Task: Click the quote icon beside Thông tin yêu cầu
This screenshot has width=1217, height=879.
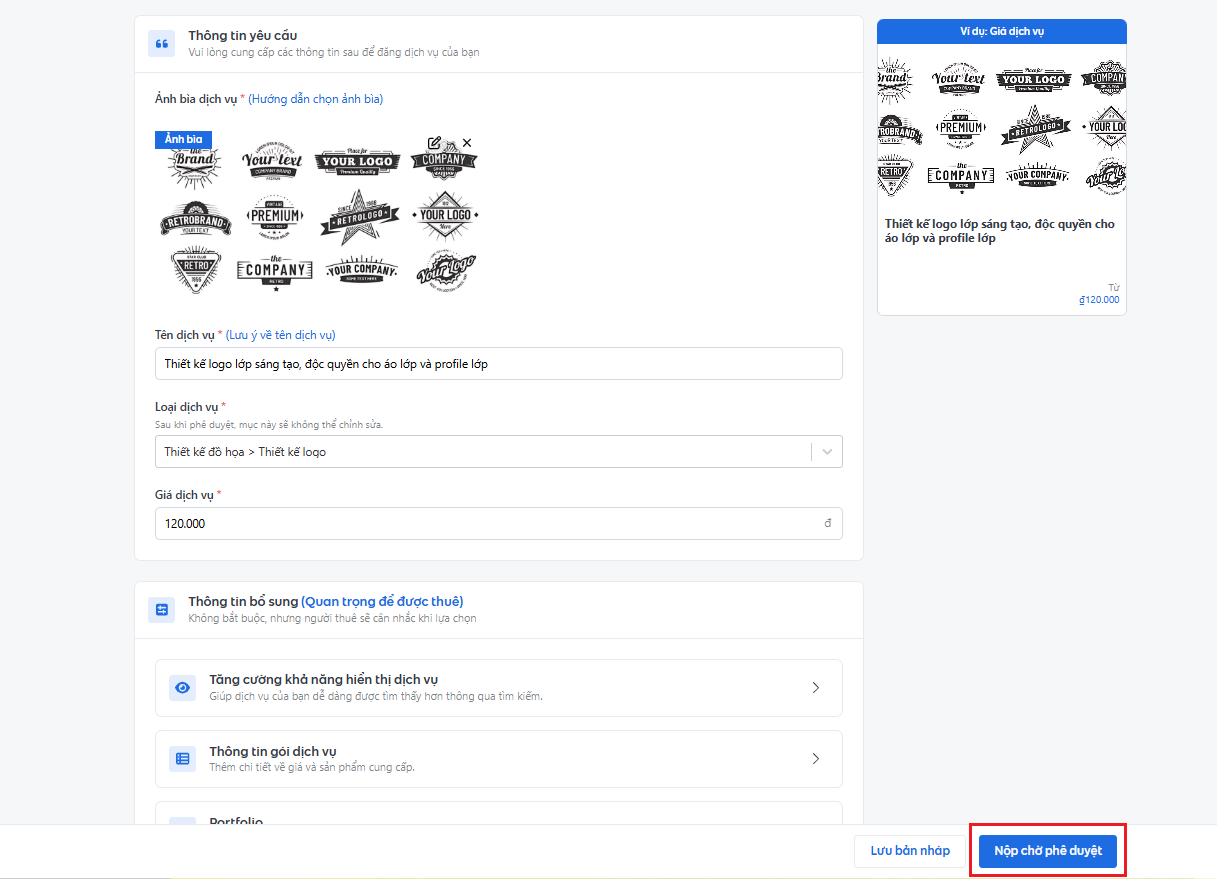Action: [161, 43]
